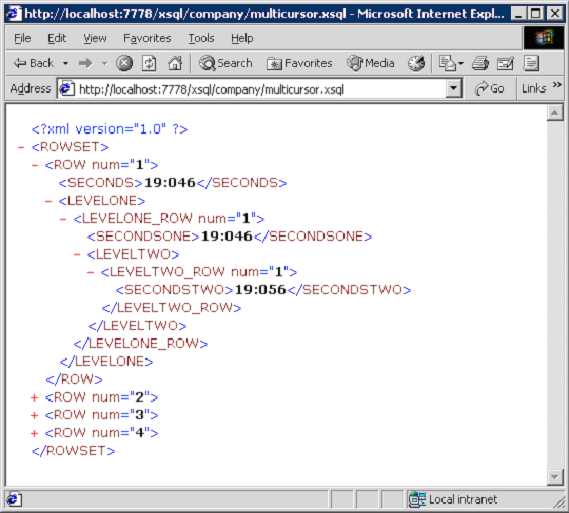Expand the Links toolbar chevron

tap(557, 85)
